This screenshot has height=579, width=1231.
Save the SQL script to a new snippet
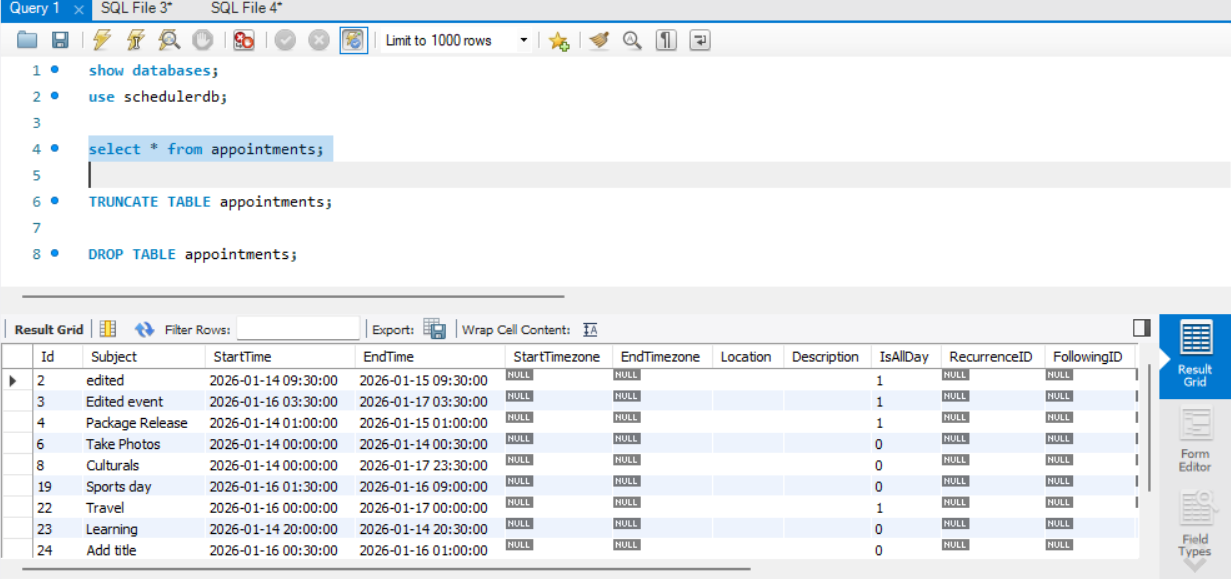coord(560,40)
